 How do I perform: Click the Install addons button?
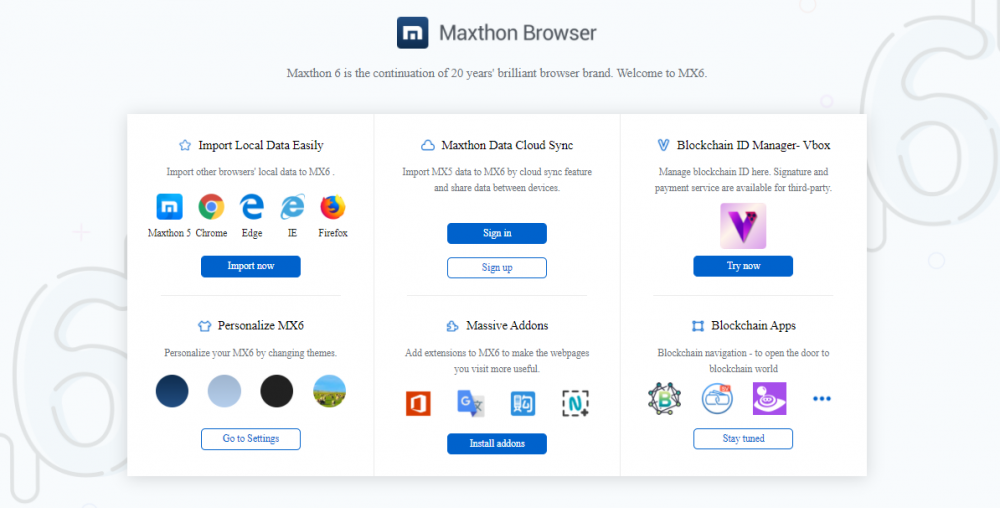[496, 443]
